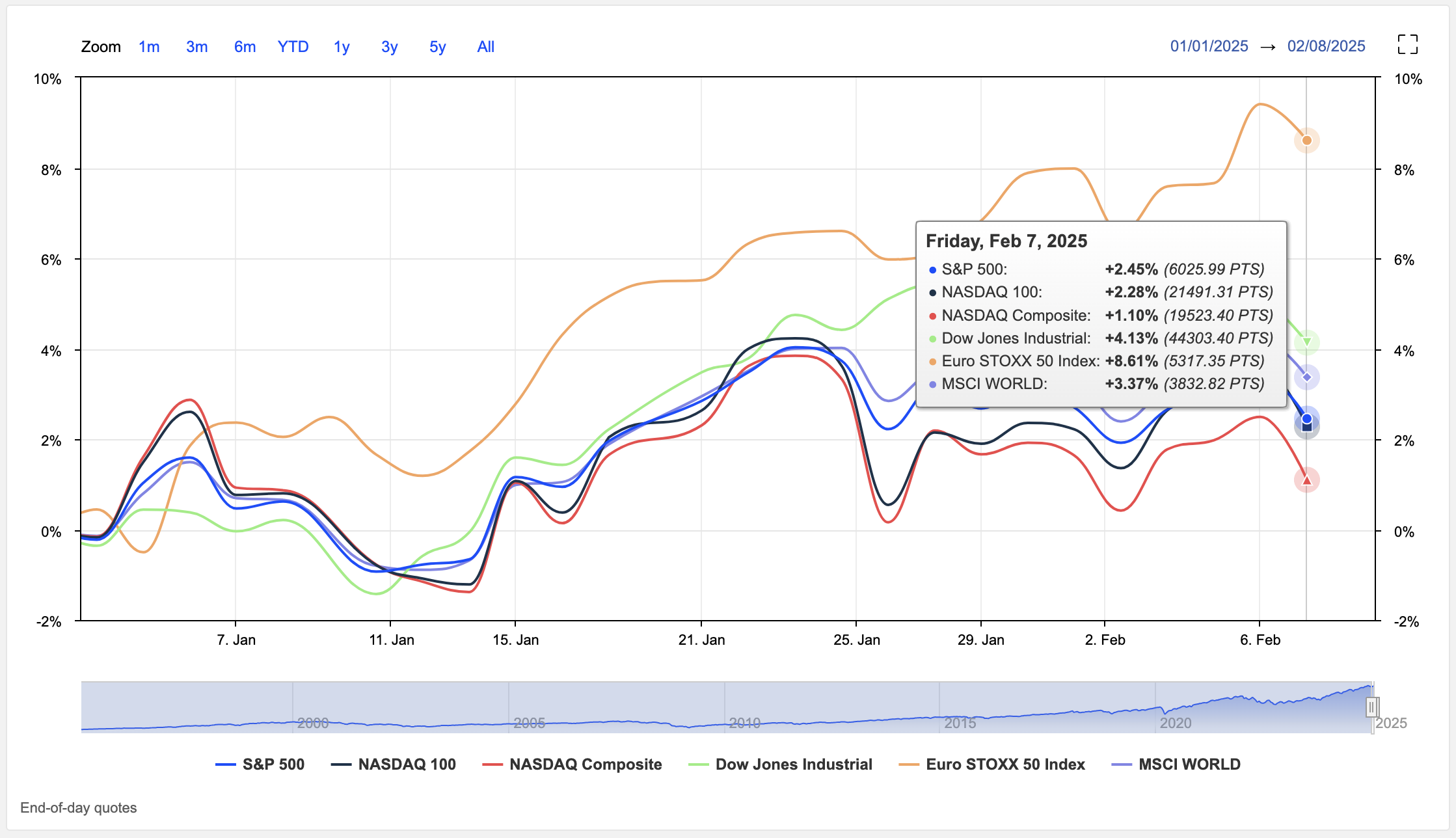Select the 6m zoom range
Screen dimensions: 1456x838
coord(245,47)
